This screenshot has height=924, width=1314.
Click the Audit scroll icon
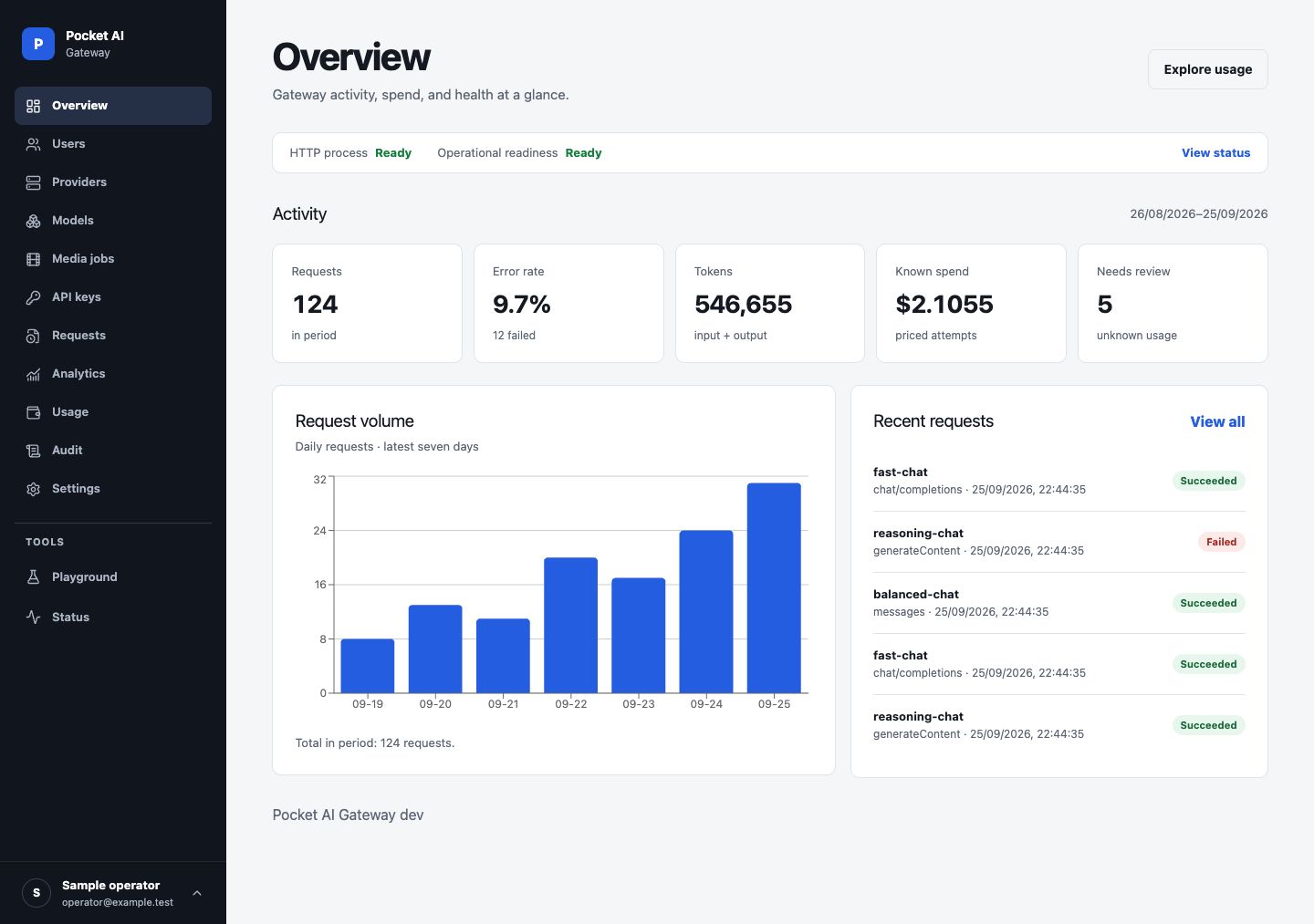33,451
